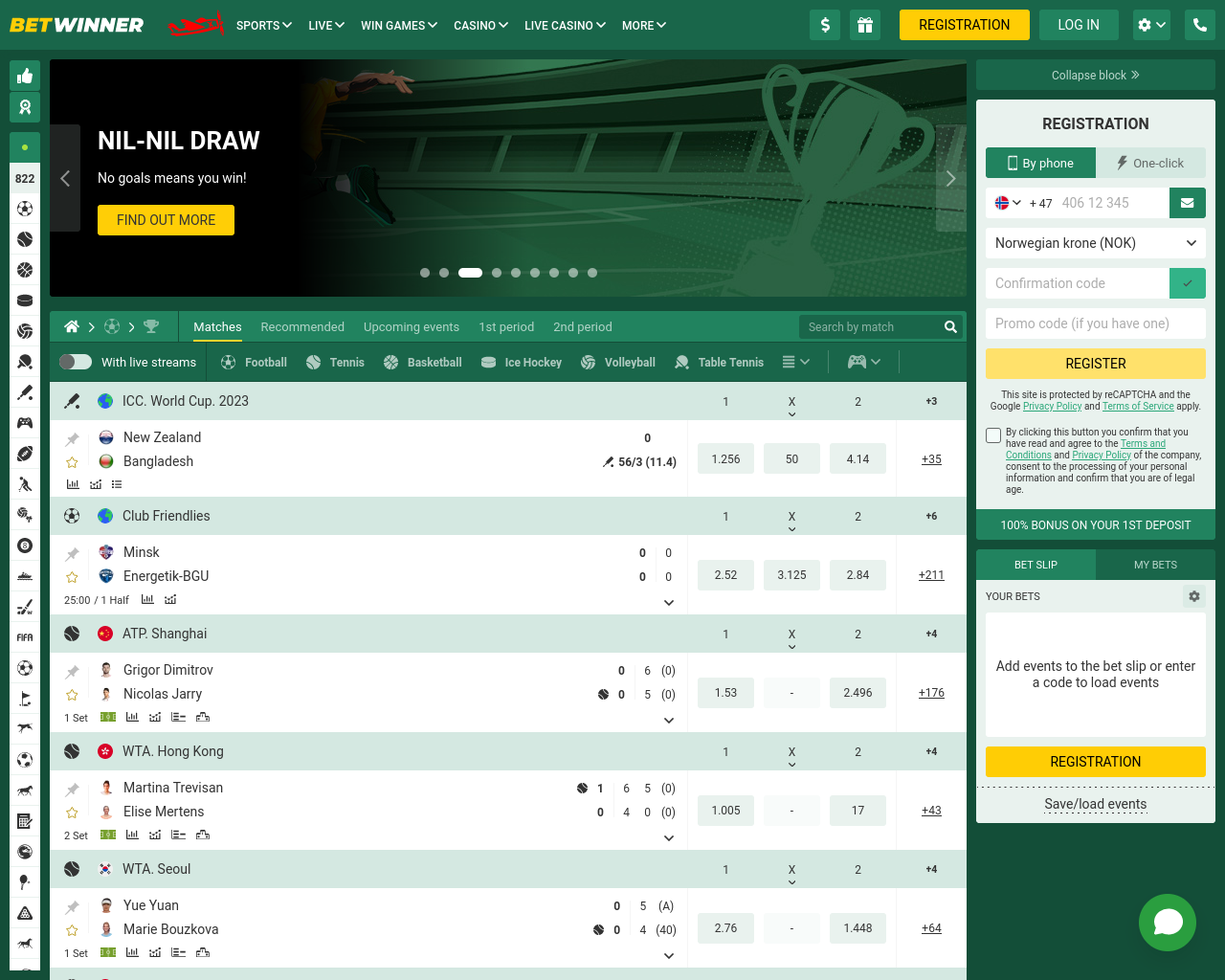Show next banner slide arrow

click(x=950, y=178)
